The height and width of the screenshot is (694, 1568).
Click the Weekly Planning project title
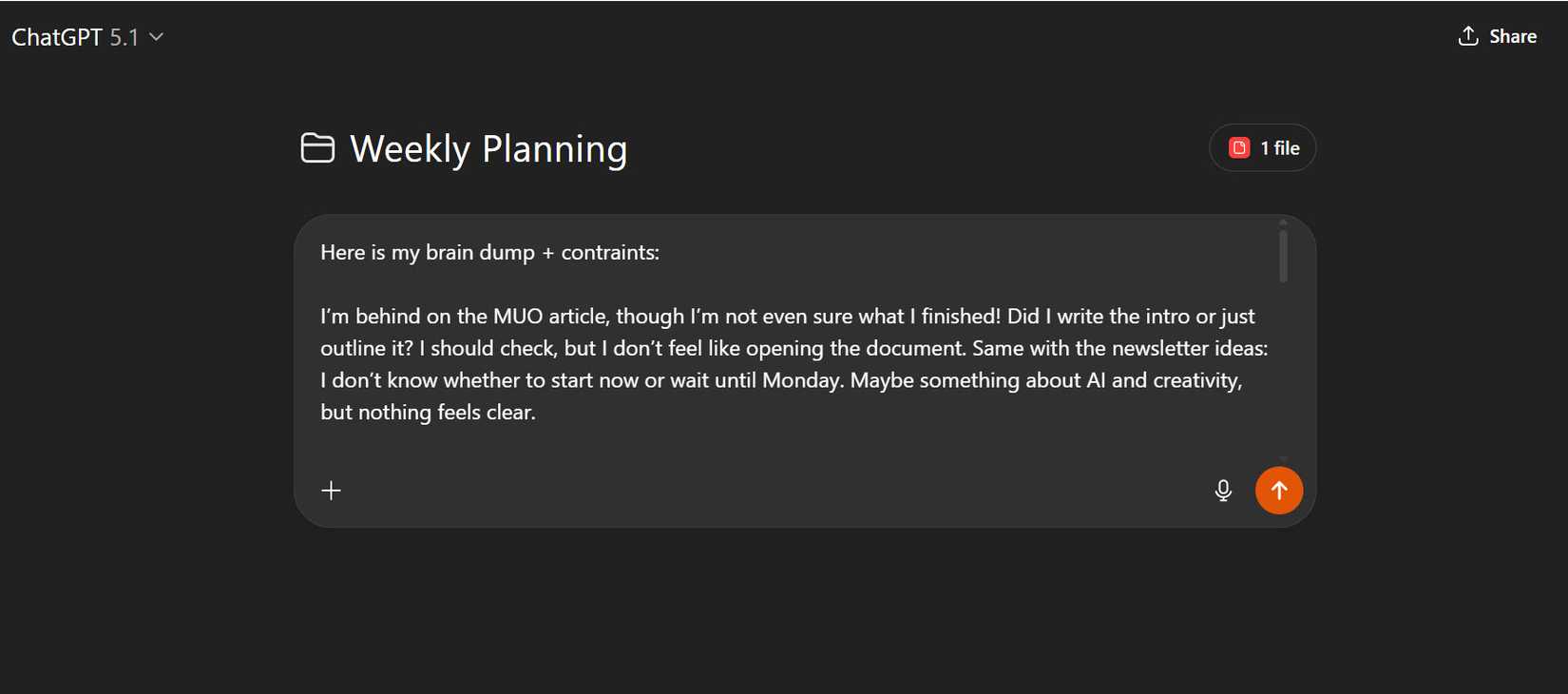[488, 149]
